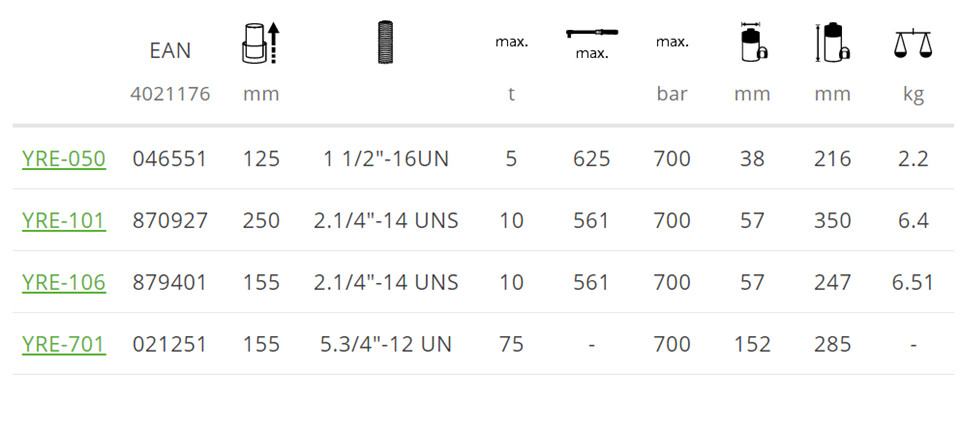Select EAN number 046551

click(170, 159)
